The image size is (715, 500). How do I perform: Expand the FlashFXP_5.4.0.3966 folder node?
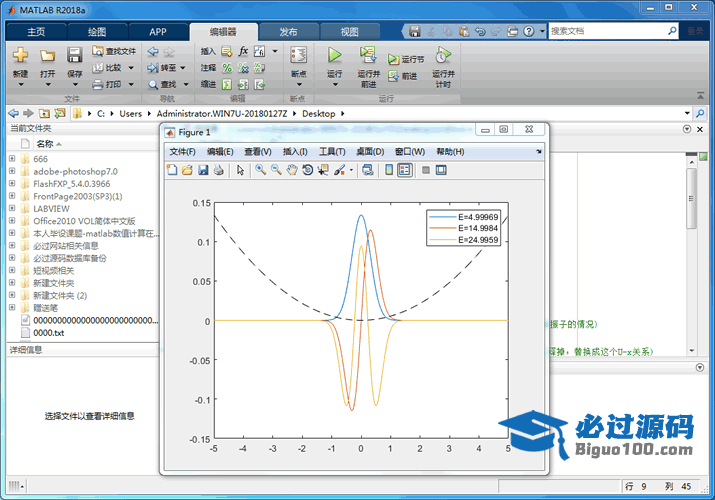pyautogui.click(x=12, y=184)
